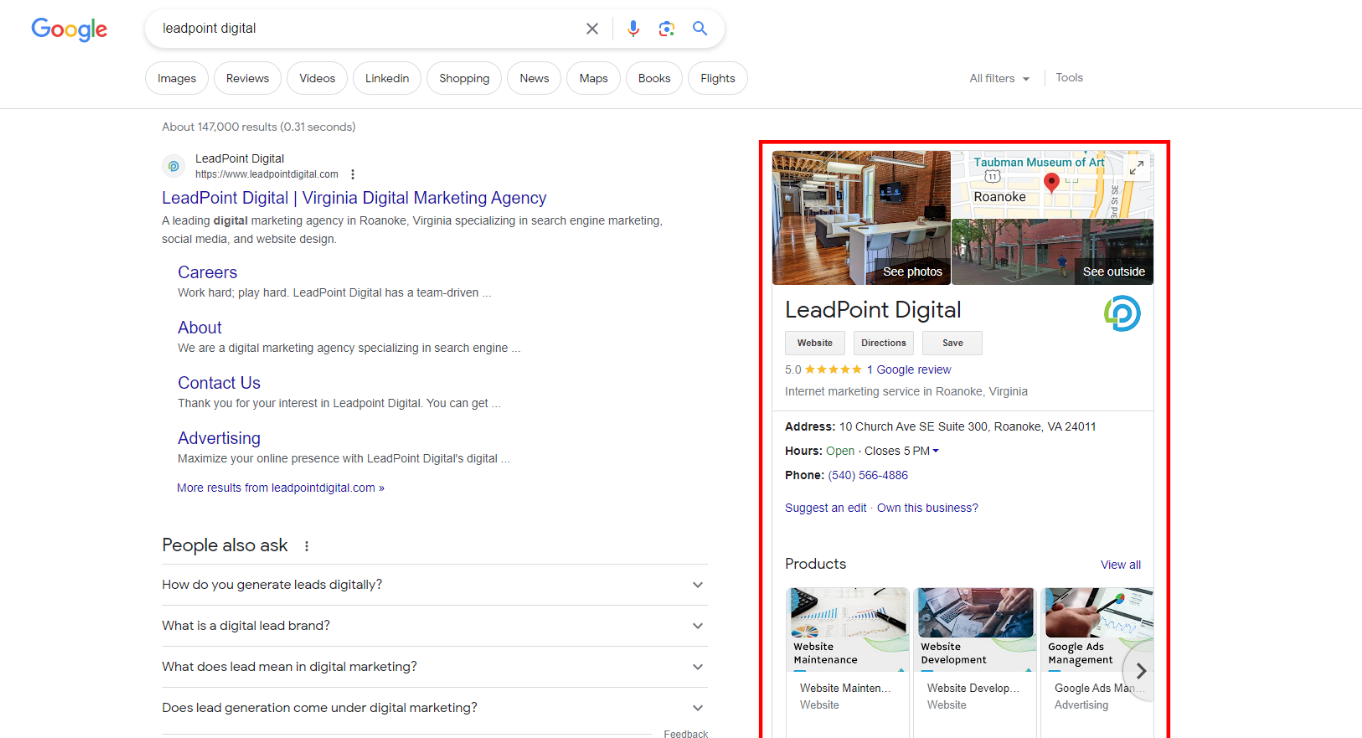Advance products carousel with right arrow

pos(1141,671)
